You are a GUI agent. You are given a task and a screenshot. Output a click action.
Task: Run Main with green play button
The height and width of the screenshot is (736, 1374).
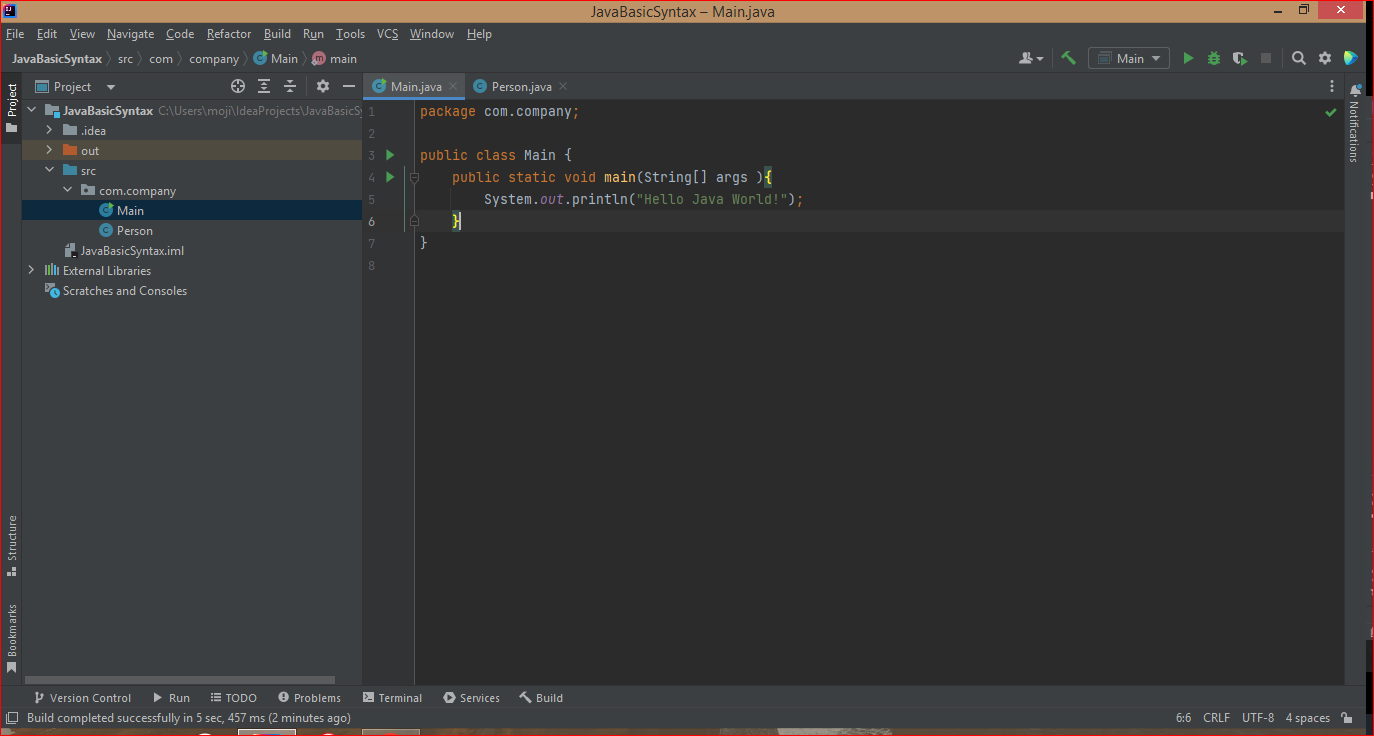click(1188, 58)
